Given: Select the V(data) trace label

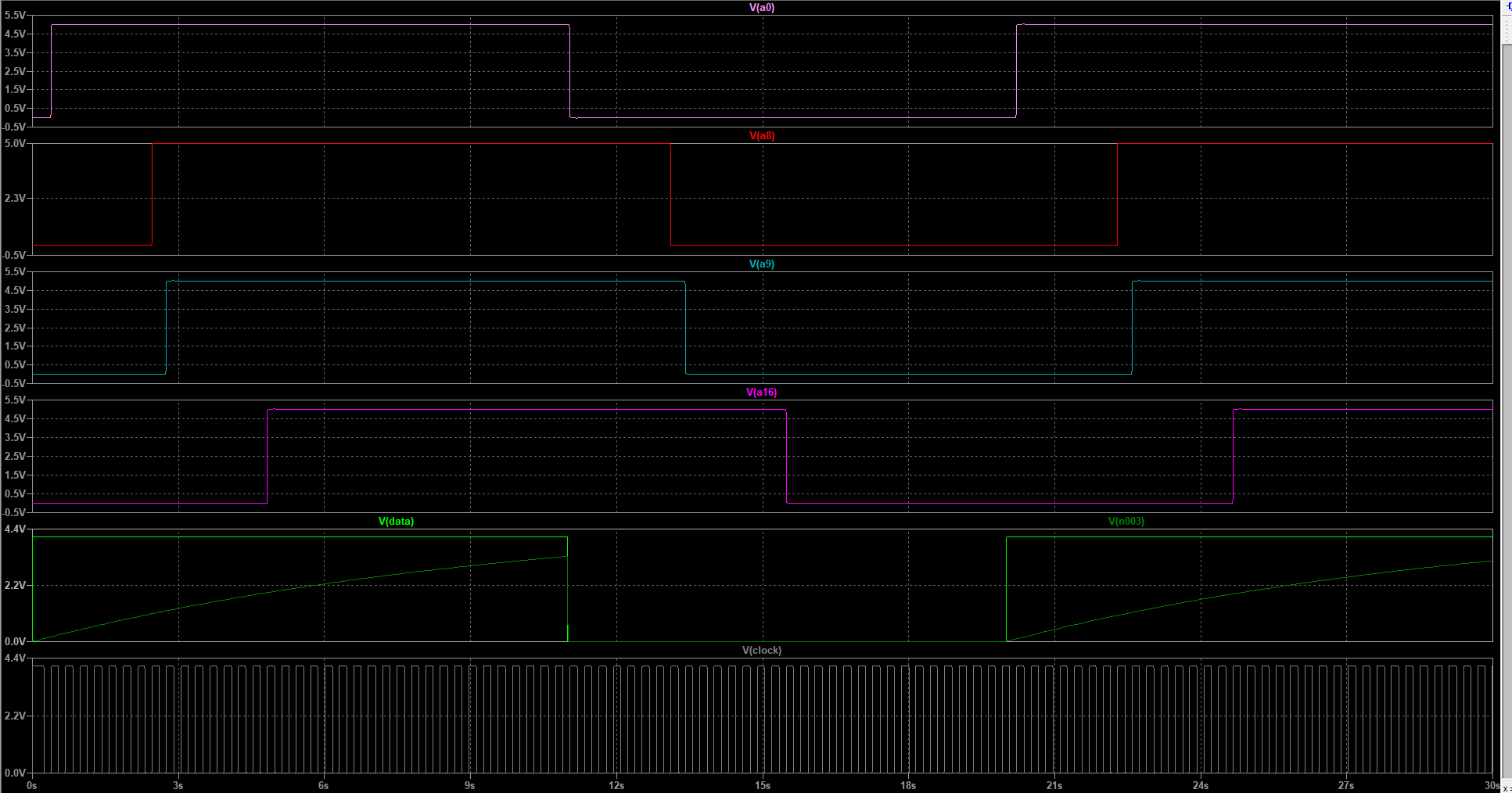Looking at the screenshot, I should [396, 521].
